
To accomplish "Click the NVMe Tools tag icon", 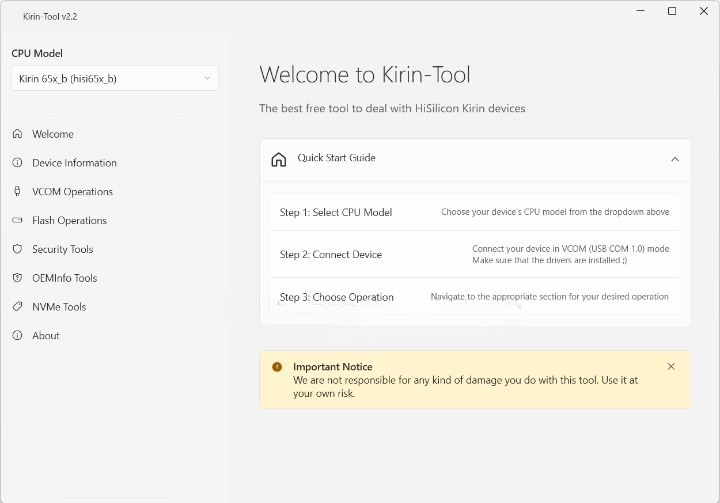I will [x=17, y=306].
